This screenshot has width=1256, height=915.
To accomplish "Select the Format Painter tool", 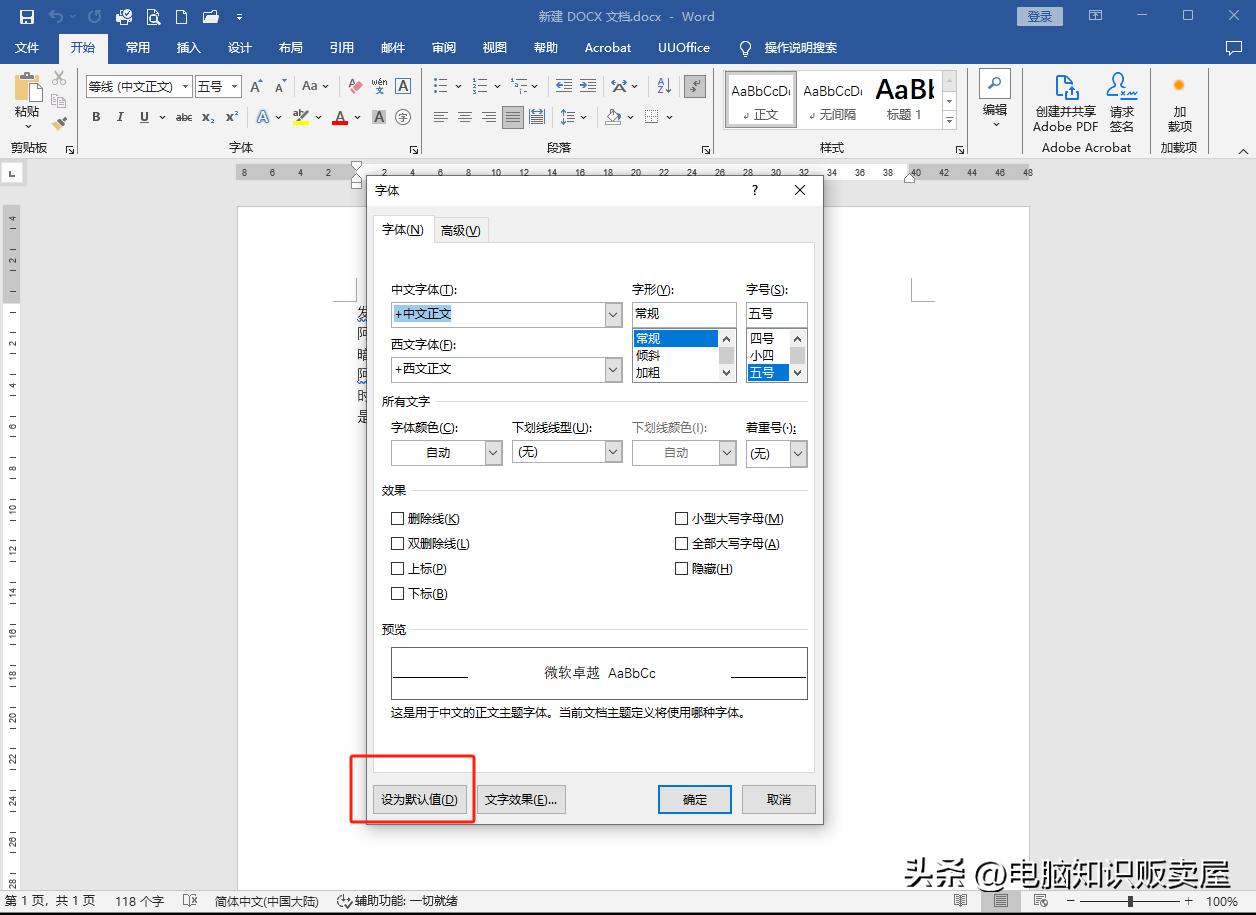I will tap(59, 123).
